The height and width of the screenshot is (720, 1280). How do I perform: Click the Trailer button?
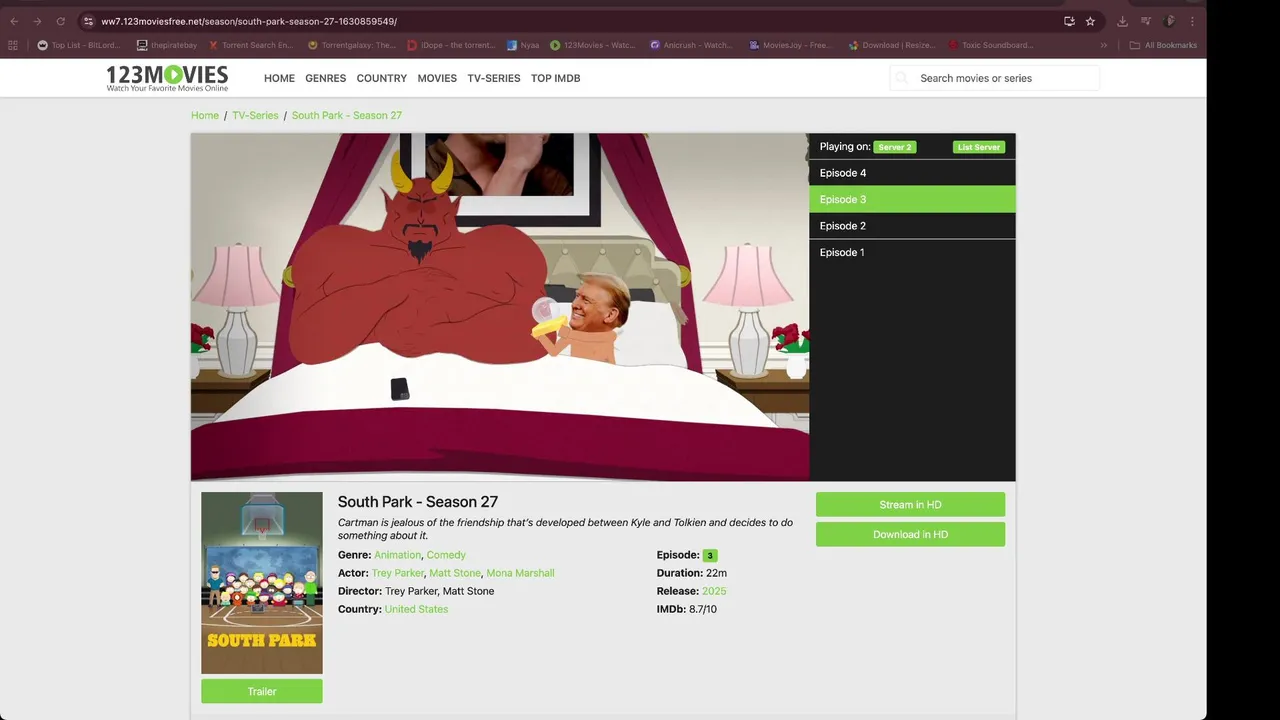click(262, 691)
